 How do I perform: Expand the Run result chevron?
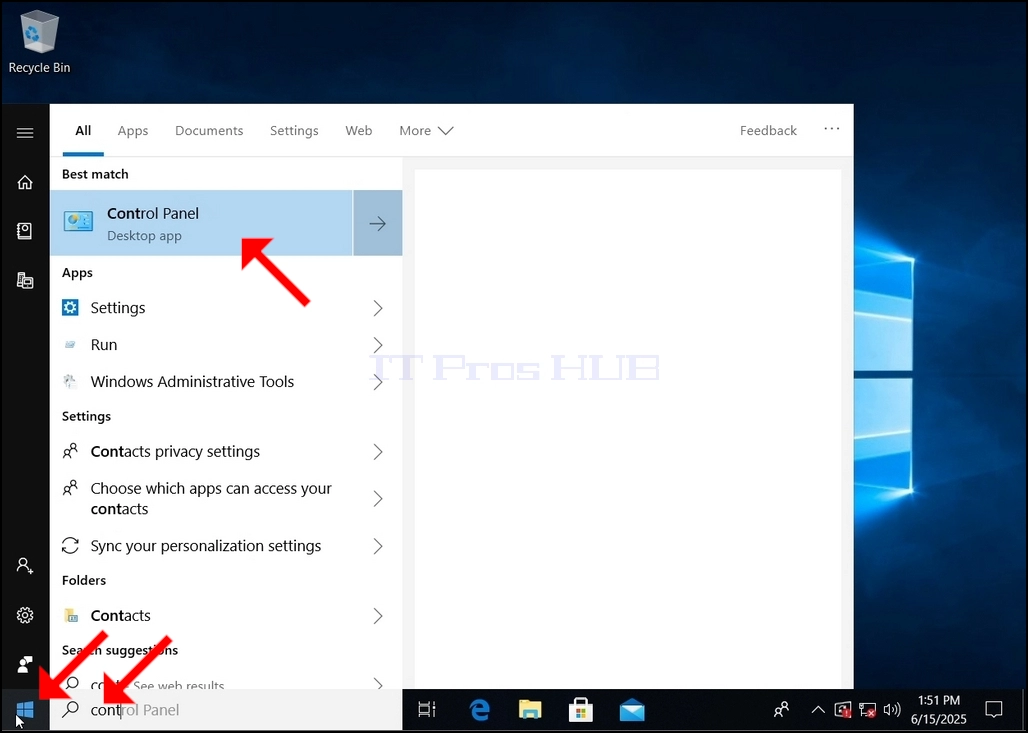378,345
